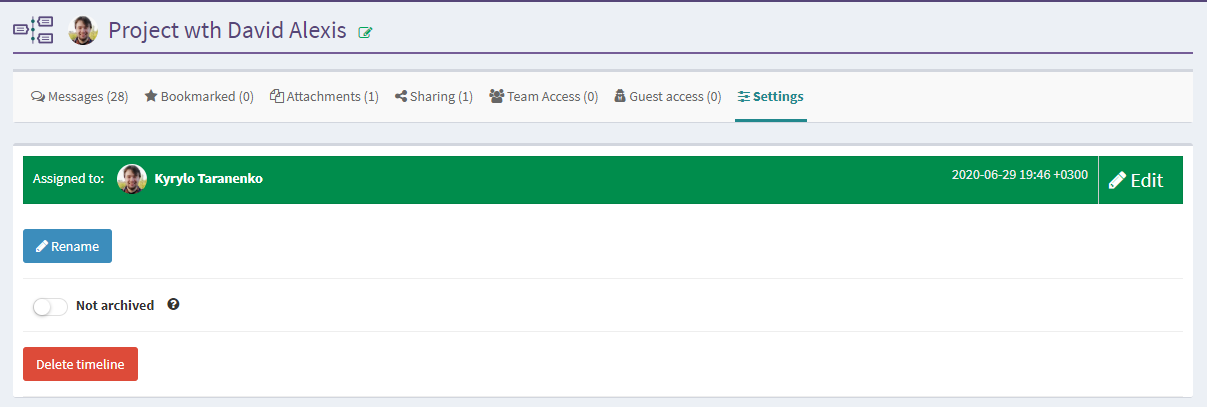Click the Delete timeline button
Viewport: 1207px width, 407px height.
point(80,364)
